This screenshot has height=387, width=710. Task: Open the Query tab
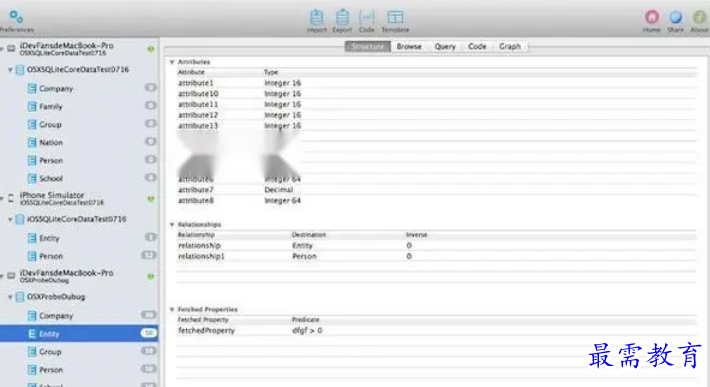[x=445, y=46]
